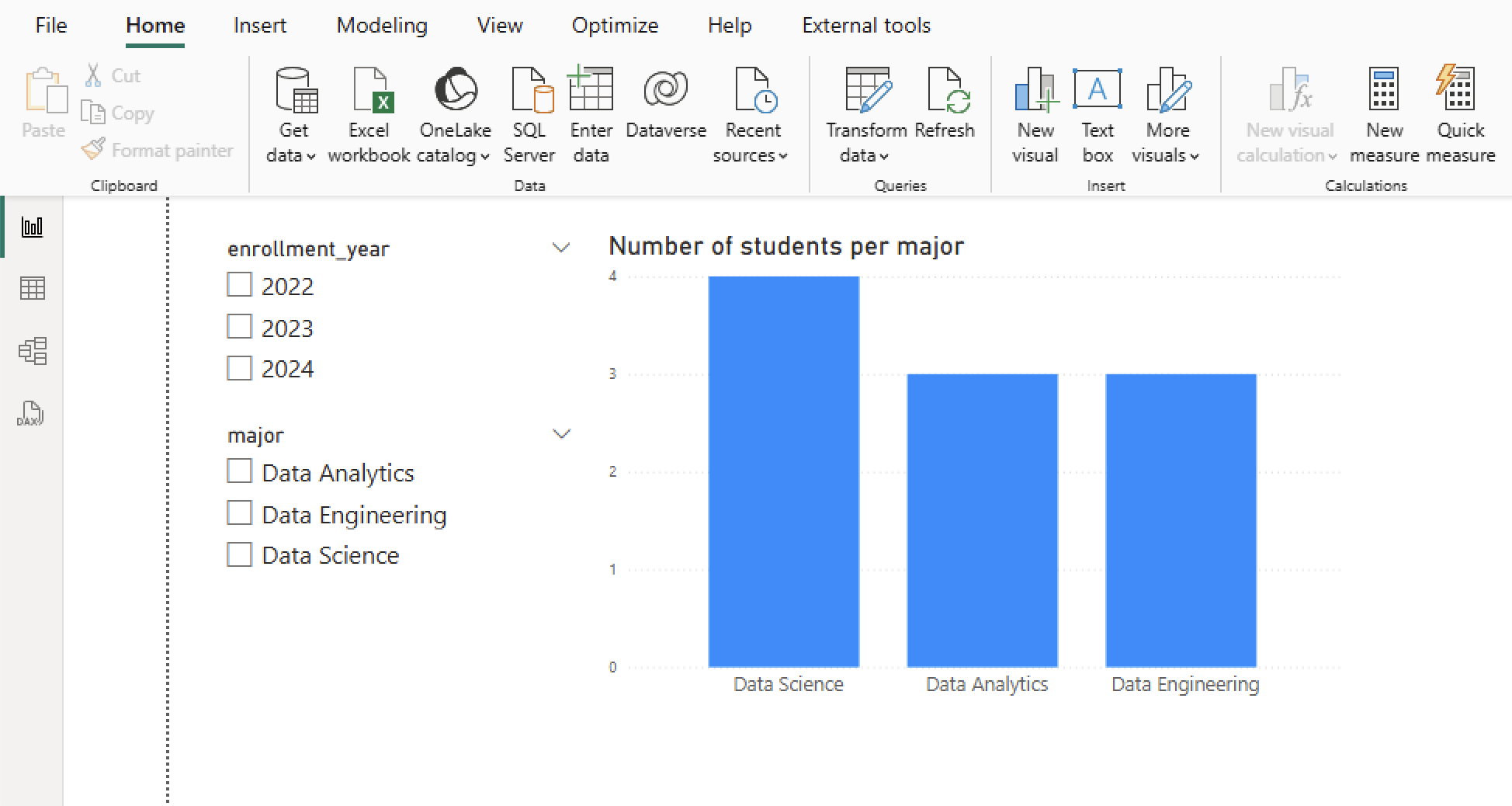Open Model view from the sidebar
This screenshot has height=806, width=1512.
click(32, 350)
